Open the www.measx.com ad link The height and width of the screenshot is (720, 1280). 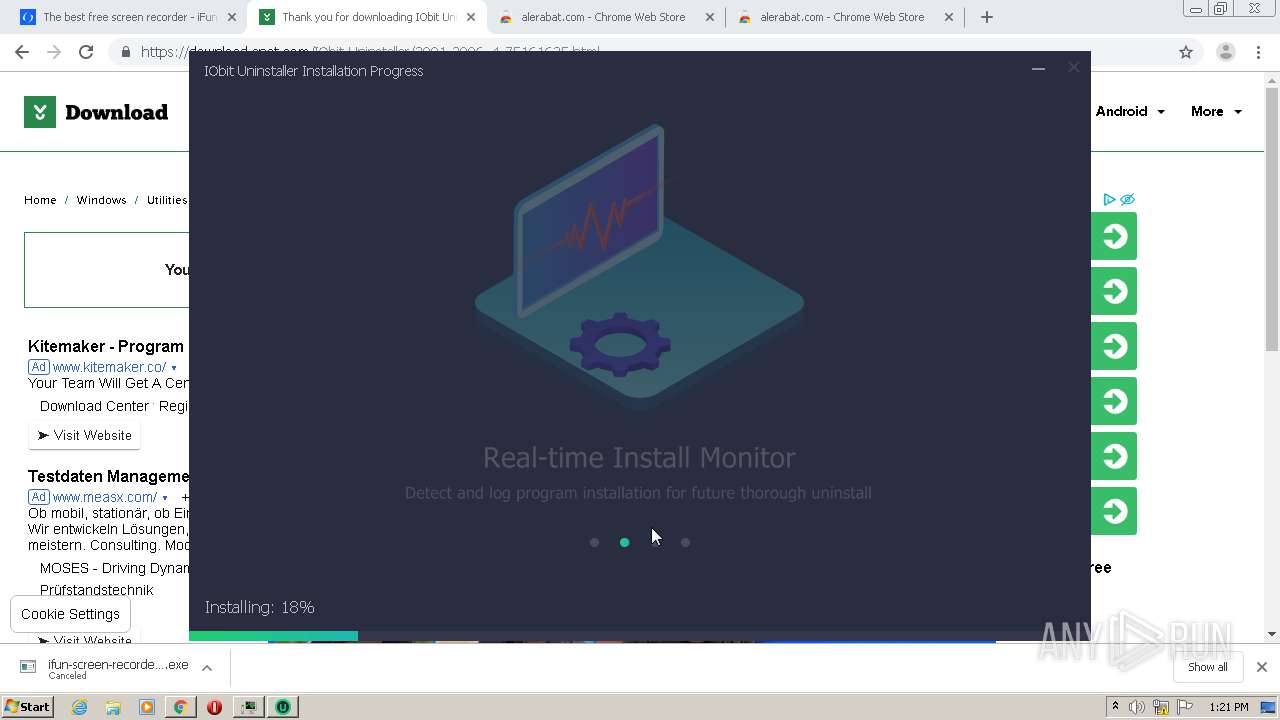point(104,497)
